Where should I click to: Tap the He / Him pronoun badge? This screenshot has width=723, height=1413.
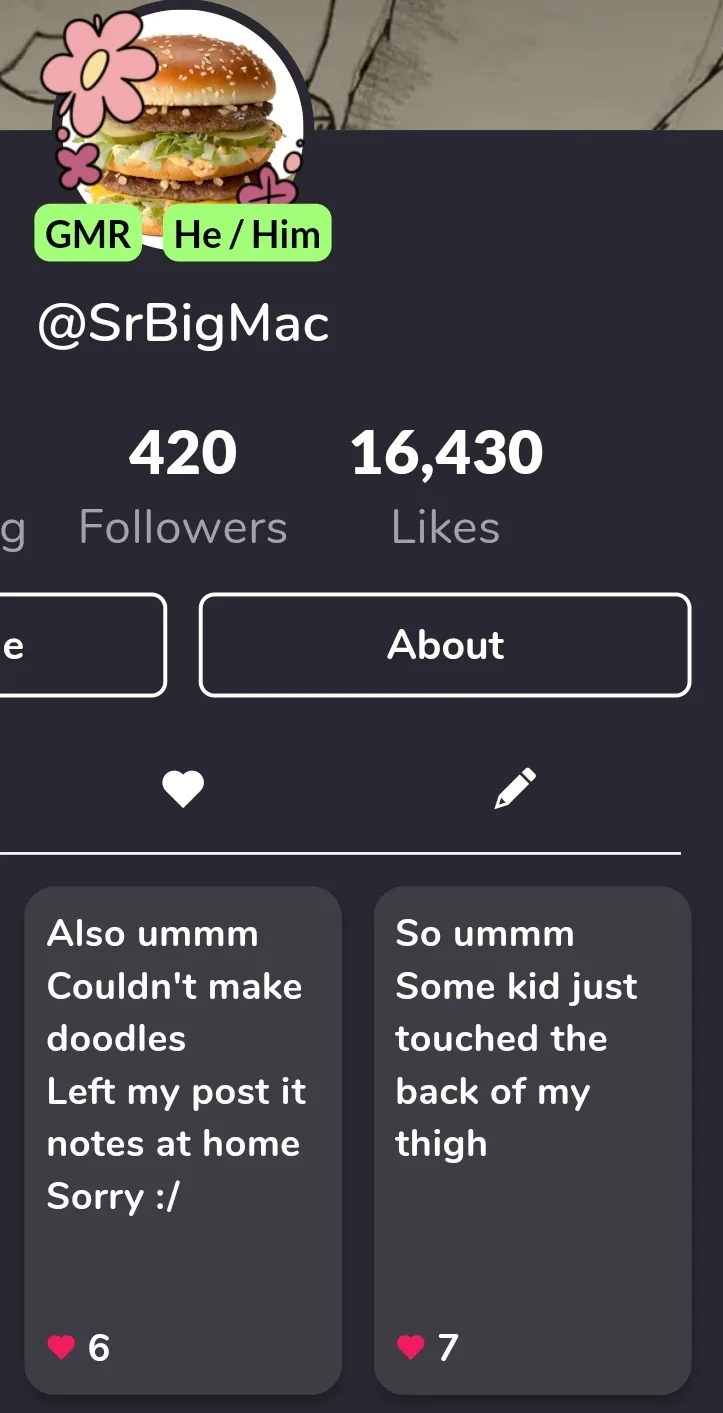pos(247,233)
